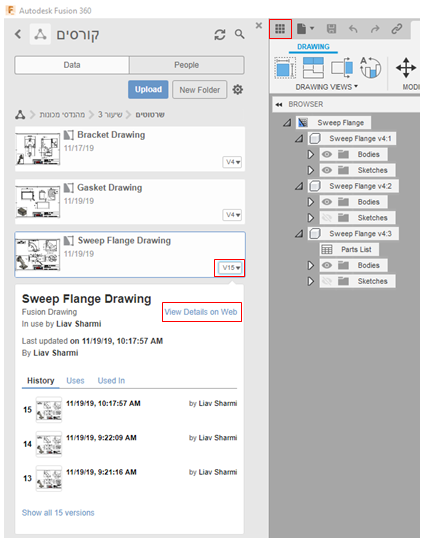Screen dimensions: 425x543
Task: Toggle visibility of Bodies under v4:3
Action: 327,265
